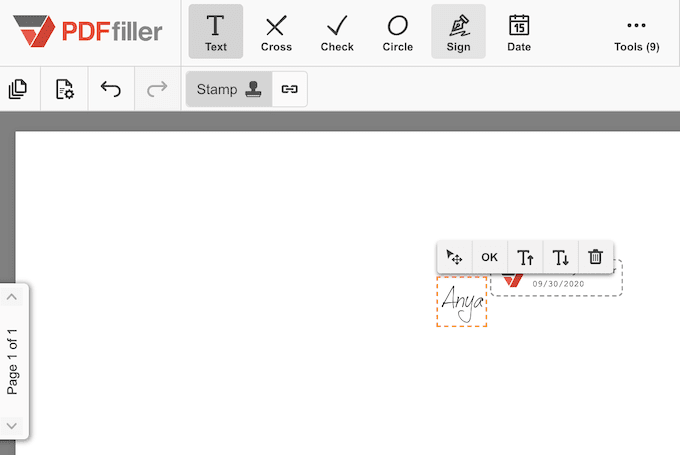Image resolution: width=680 pixels, height=455 pixels.
Task: Select the Anya signature box
Action: pos(462,301)
